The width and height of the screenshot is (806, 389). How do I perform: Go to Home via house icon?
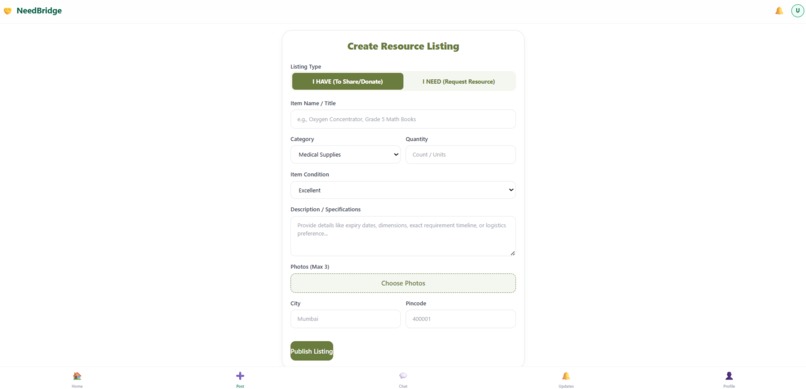click(77, 376)
